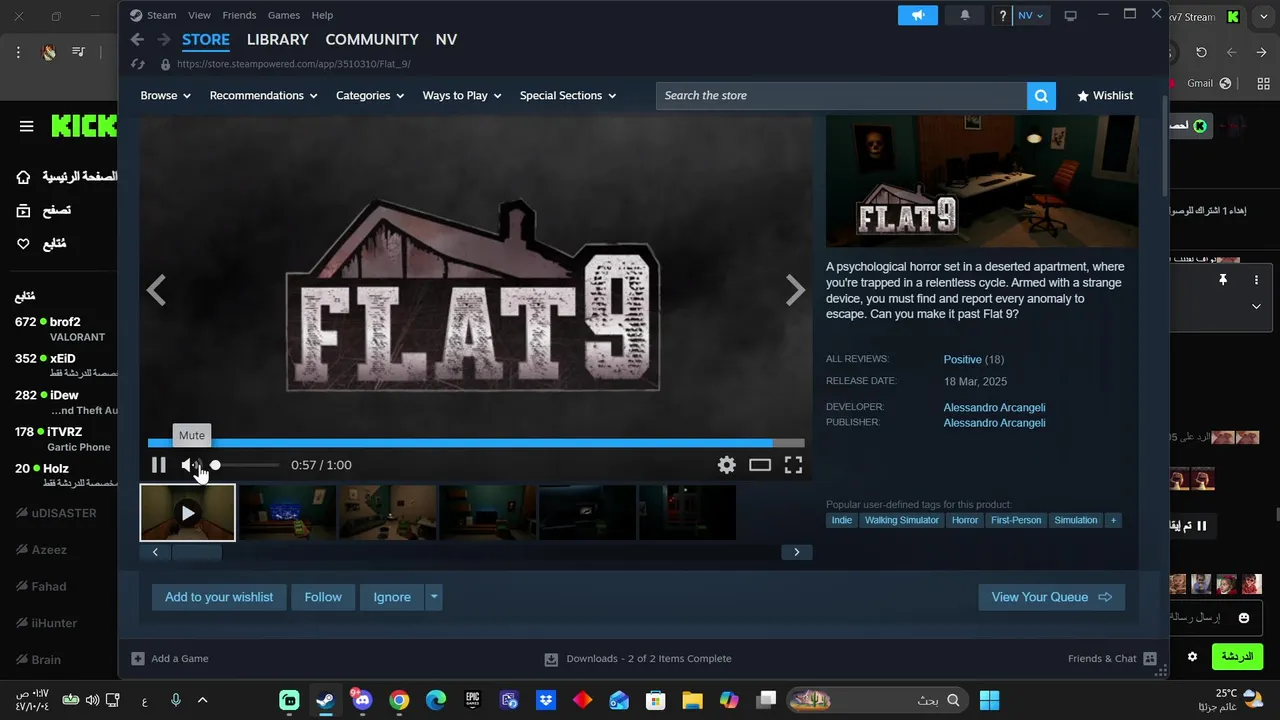Open Special Sections dropdown
Image resolution: width=1280 pixels, height=720 pixels.
pyautogui.click(x=568, y=96)
